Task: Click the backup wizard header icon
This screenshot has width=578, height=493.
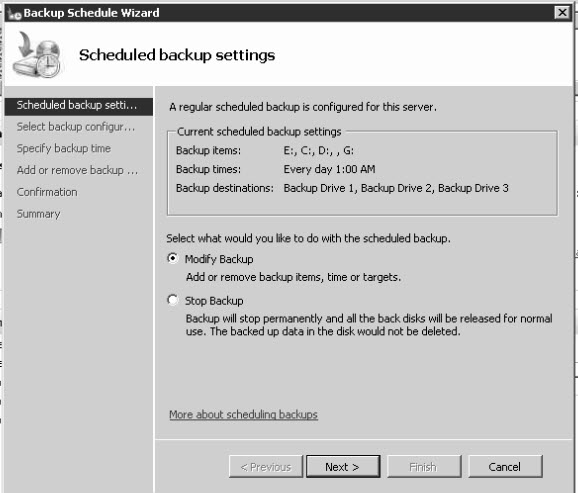Action: (37, 55)
